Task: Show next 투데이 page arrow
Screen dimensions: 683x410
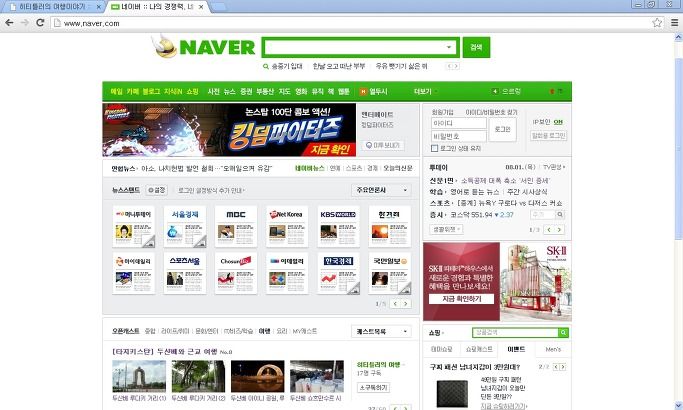Action: pyautogui.click(x=559, y=229)
